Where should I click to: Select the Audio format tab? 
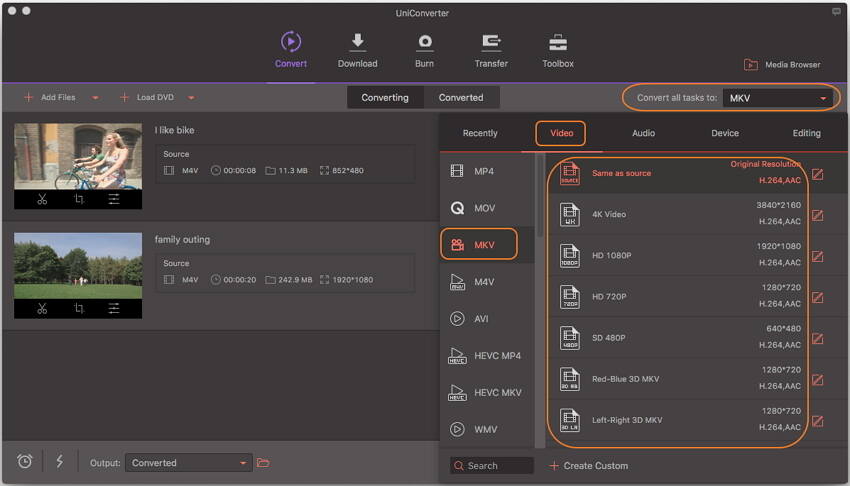click(643, 133)
